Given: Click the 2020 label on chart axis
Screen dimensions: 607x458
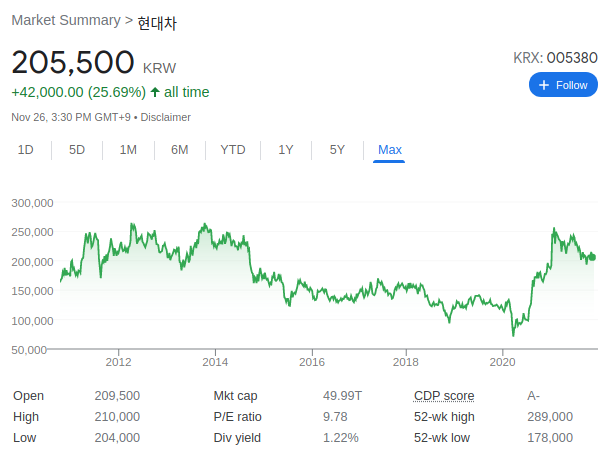Looking at the screenshot, I should (x=502, y=362).
